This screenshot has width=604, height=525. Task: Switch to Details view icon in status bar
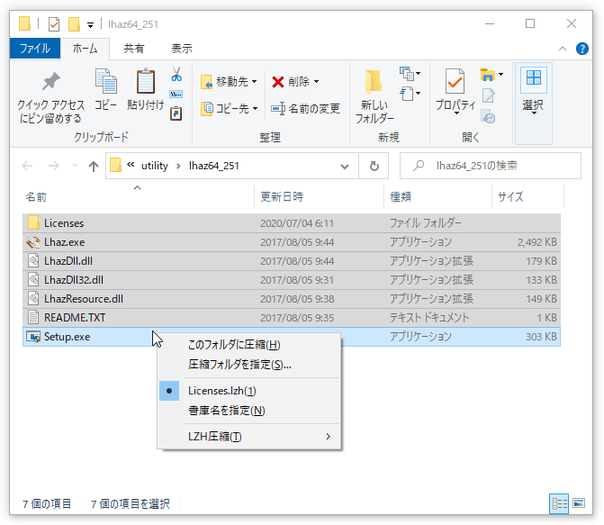point(559,503)
